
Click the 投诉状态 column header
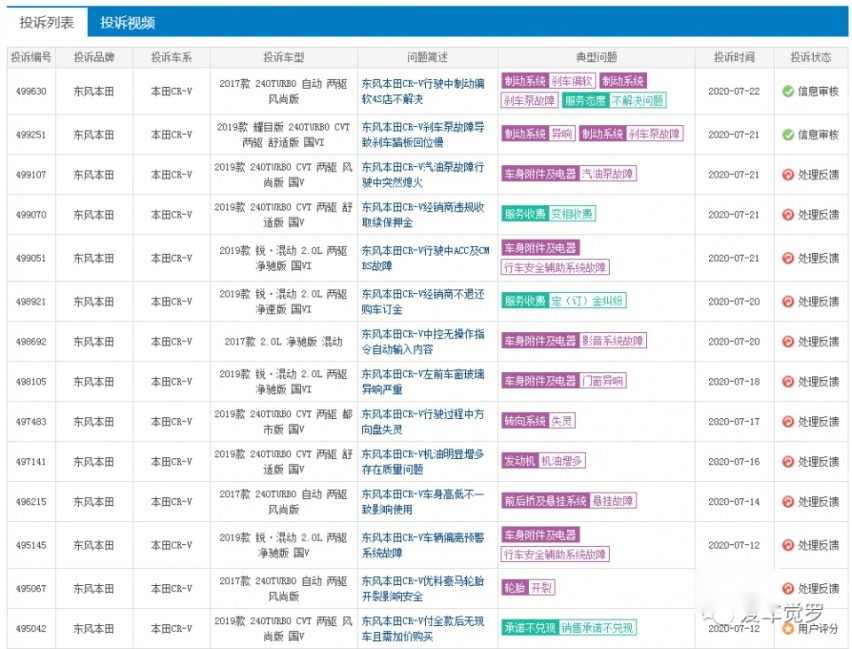[811, 58]
